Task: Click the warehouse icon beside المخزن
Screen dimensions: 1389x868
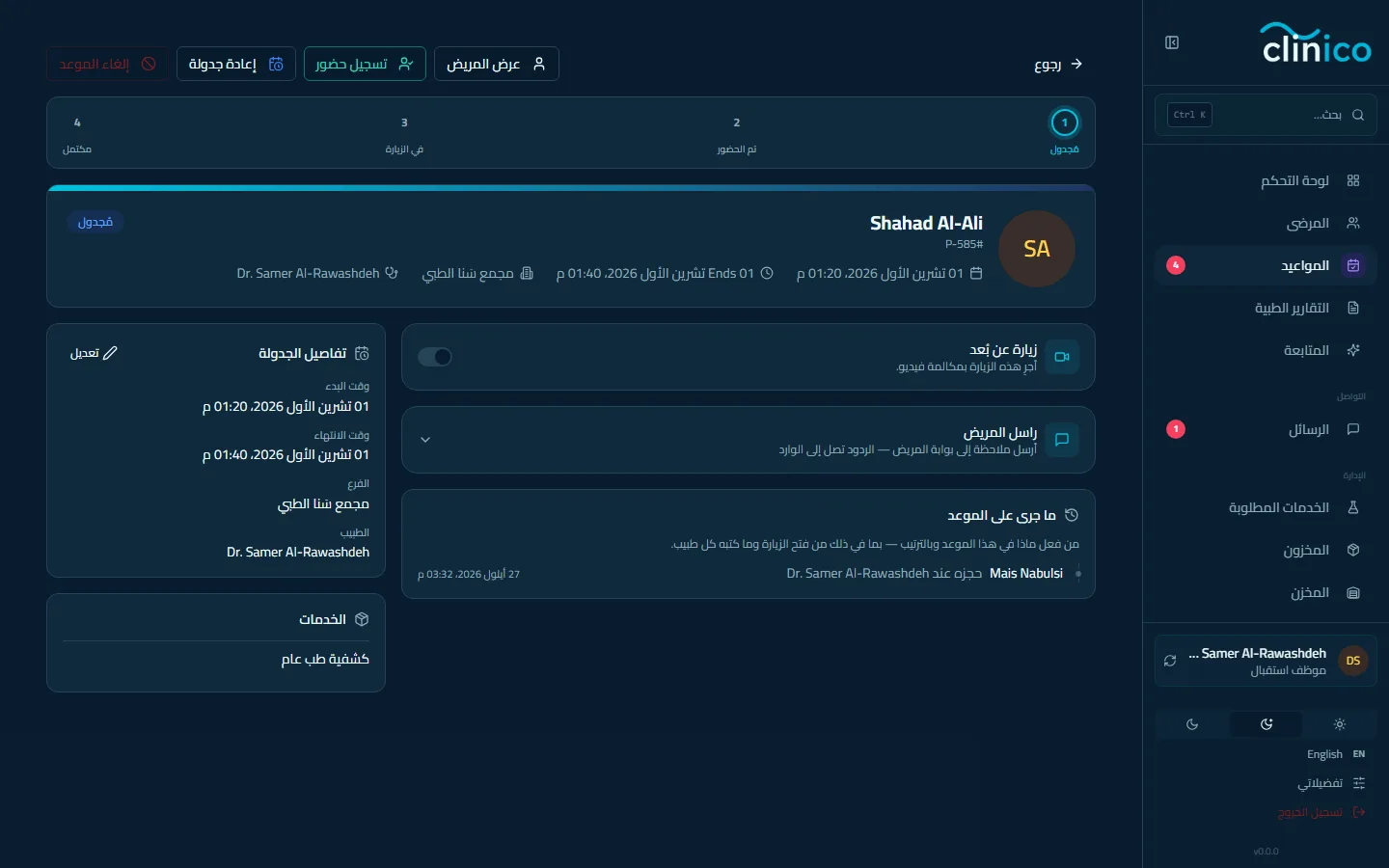Action: [1353, 592]
